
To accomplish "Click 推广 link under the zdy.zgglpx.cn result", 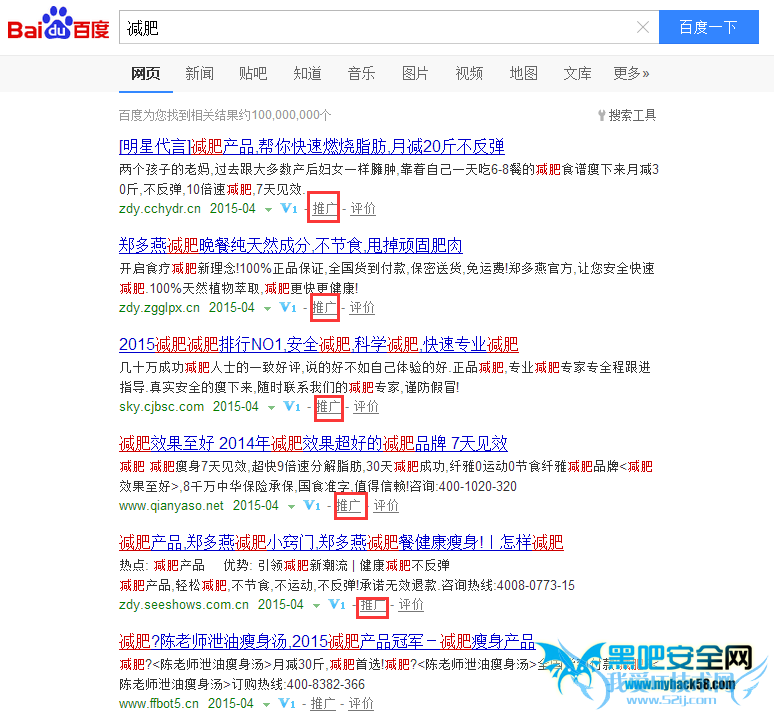I will 324,307.
